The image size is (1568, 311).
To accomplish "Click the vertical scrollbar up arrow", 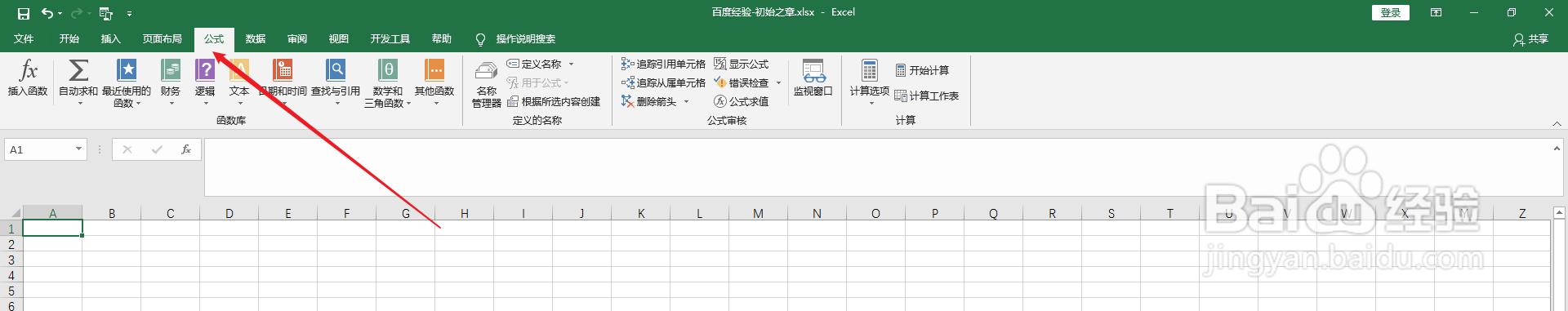I will pos(1558,213).
